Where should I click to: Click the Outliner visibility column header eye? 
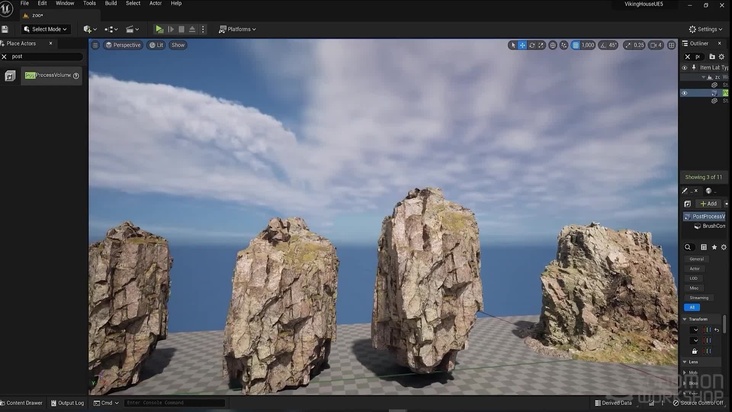click(684, 68)
